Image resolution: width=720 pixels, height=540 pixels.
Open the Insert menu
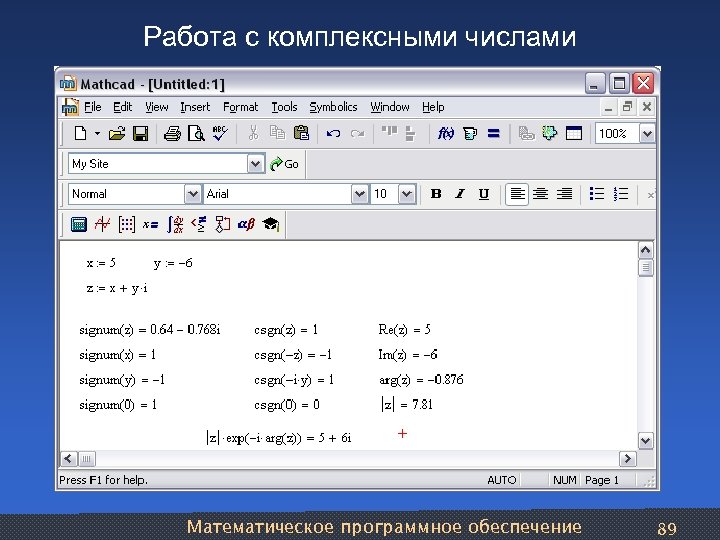click(x=195, y=107)
